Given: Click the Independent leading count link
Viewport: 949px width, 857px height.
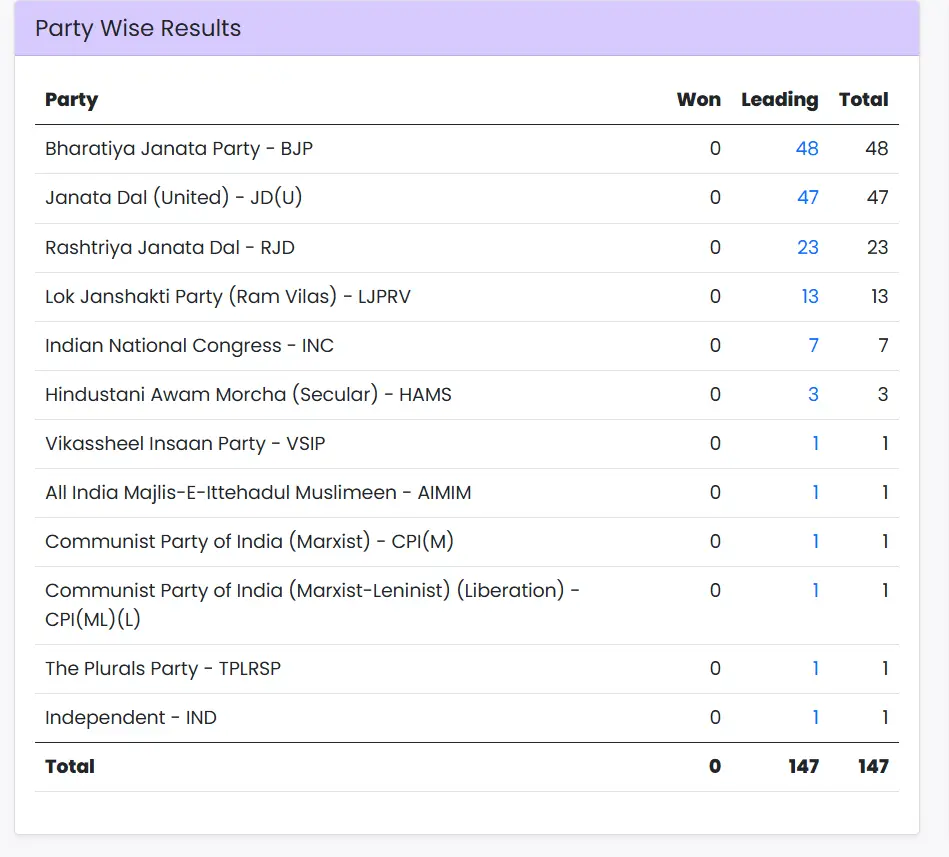Looking at the screenshot, I should (x=815, y=717).
